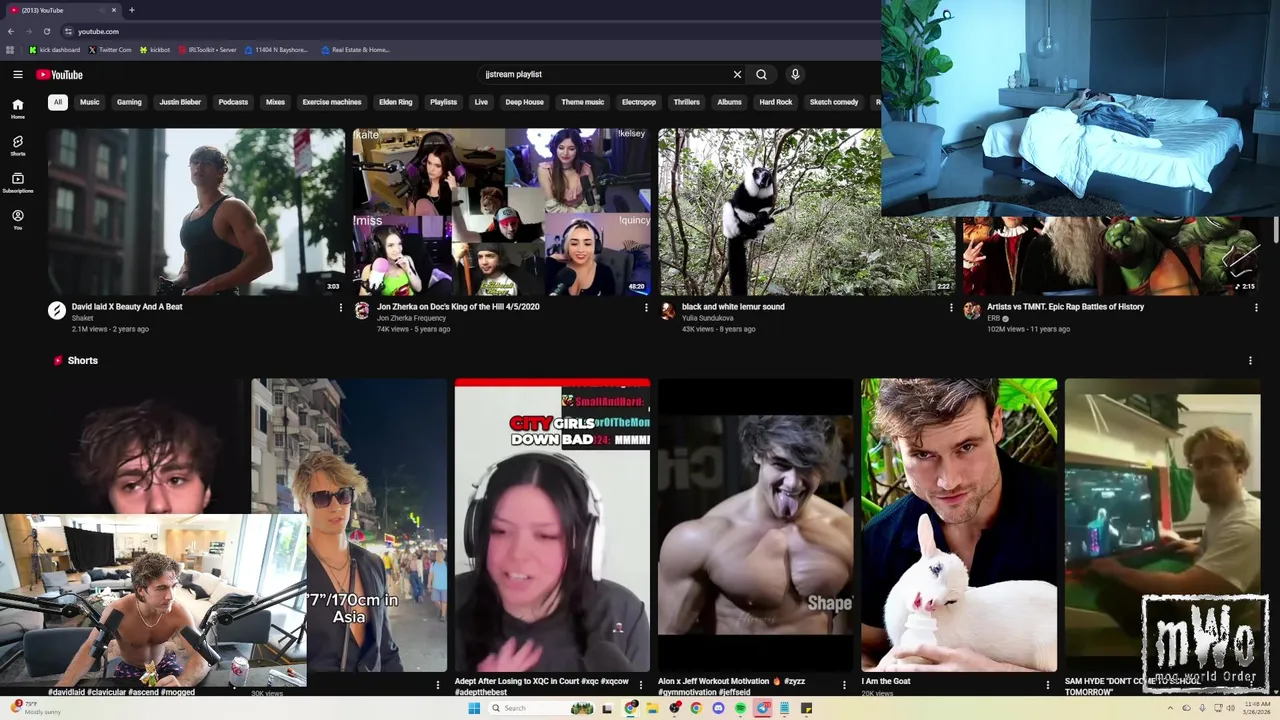Image resolution: width=1280 pixels, height=720 pixels.
Task: Select the Elden Ring filter chip
Action: click(396, 102)
